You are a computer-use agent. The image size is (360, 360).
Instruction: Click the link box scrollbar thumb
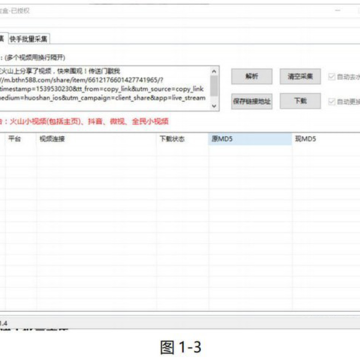(214, 86)
